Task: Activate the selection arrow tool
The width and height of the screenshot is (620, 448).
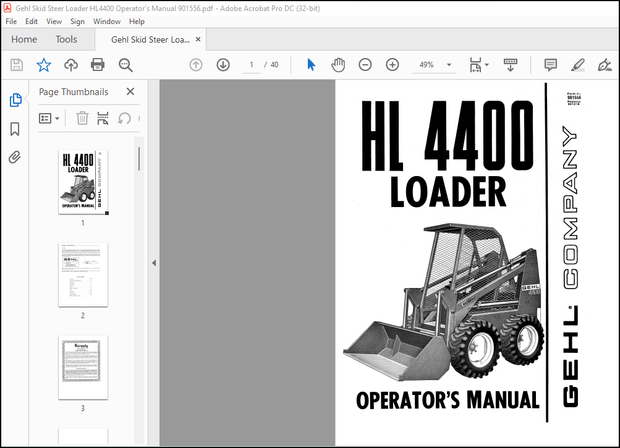Action: click(311, 65)
